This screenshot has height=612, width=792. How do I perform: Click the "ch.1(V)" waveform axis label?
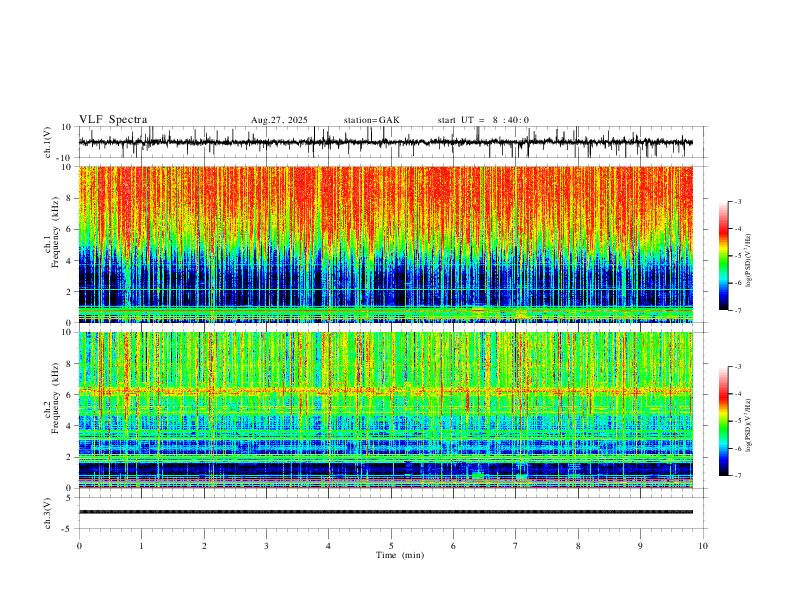coord(48,142)
